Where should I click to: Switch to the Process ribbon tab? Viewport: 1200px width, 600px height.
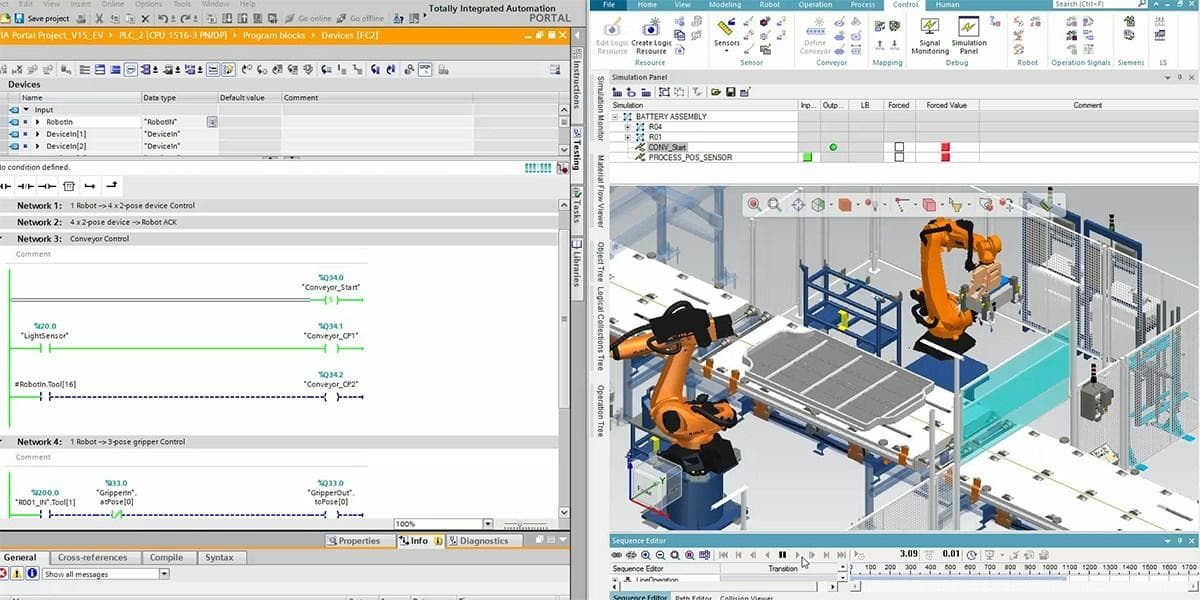click(863, 5)
